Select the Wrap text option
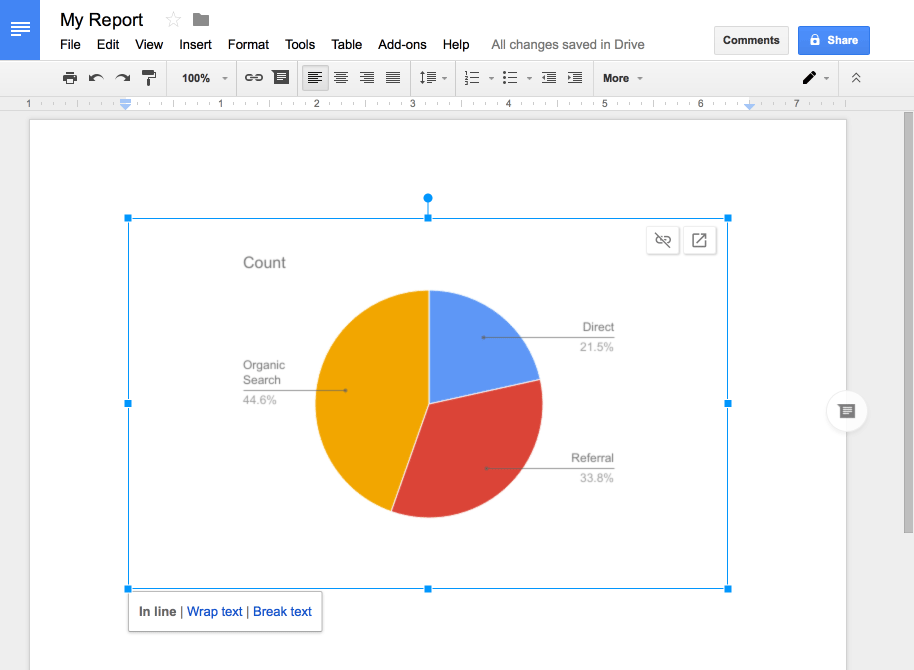Screen dimensions: 914x670 pyautogui.click(x=215, y=611)
